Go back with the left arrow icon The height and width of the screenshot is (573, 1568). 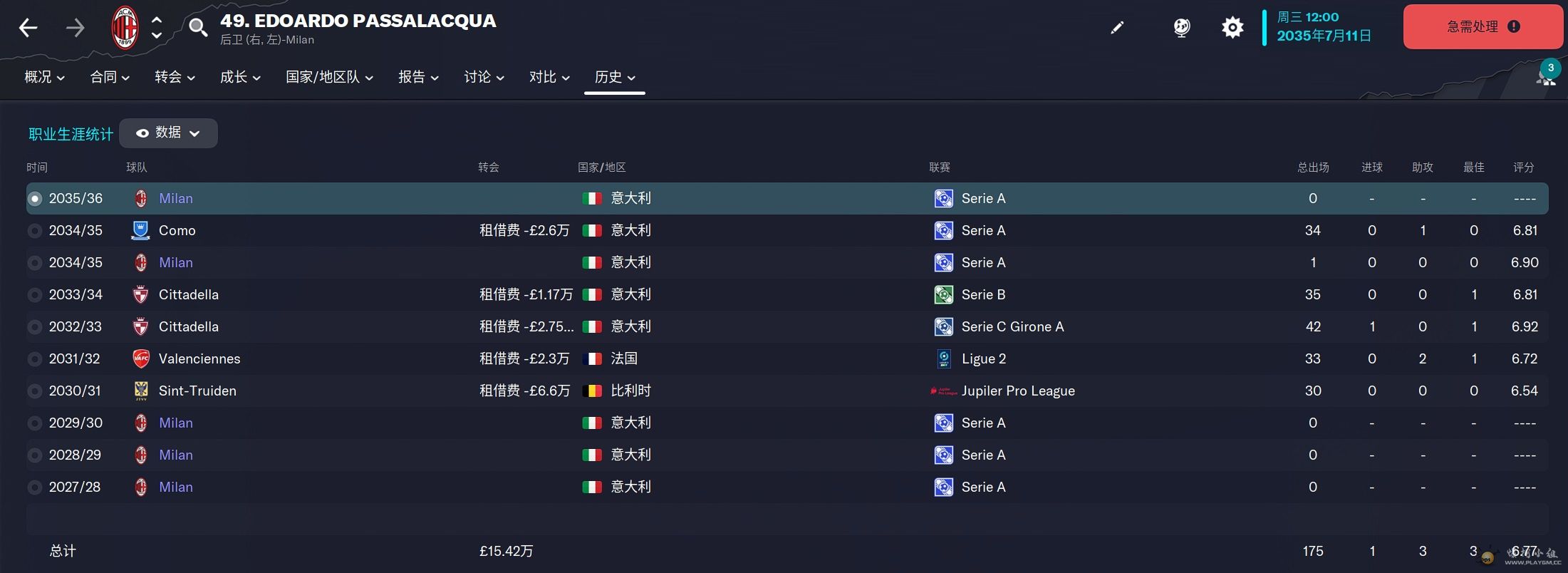point(28,28)
